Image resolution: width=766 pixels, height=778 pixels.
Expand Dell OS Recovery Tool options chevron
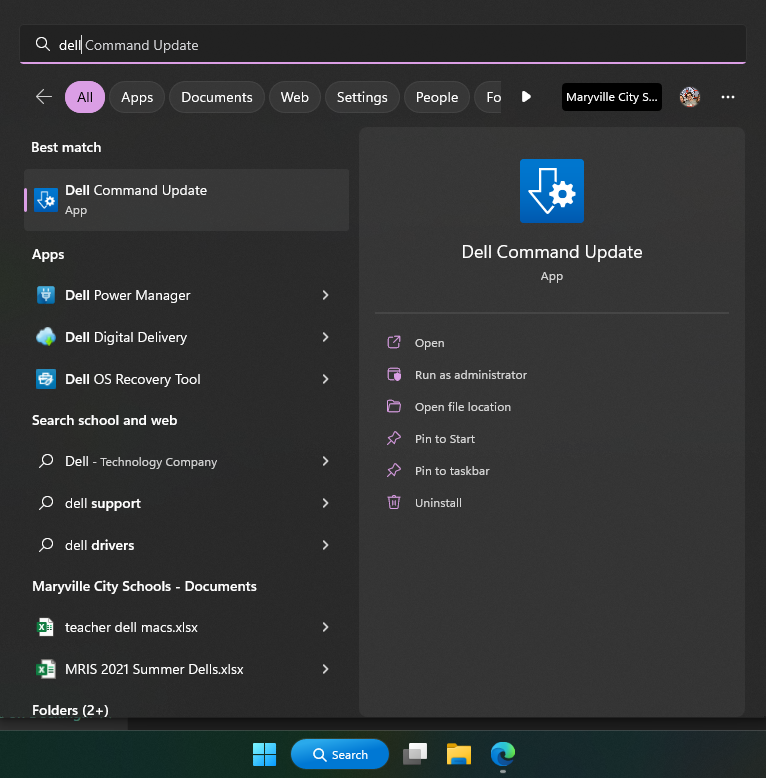click(x=325, y=379)
